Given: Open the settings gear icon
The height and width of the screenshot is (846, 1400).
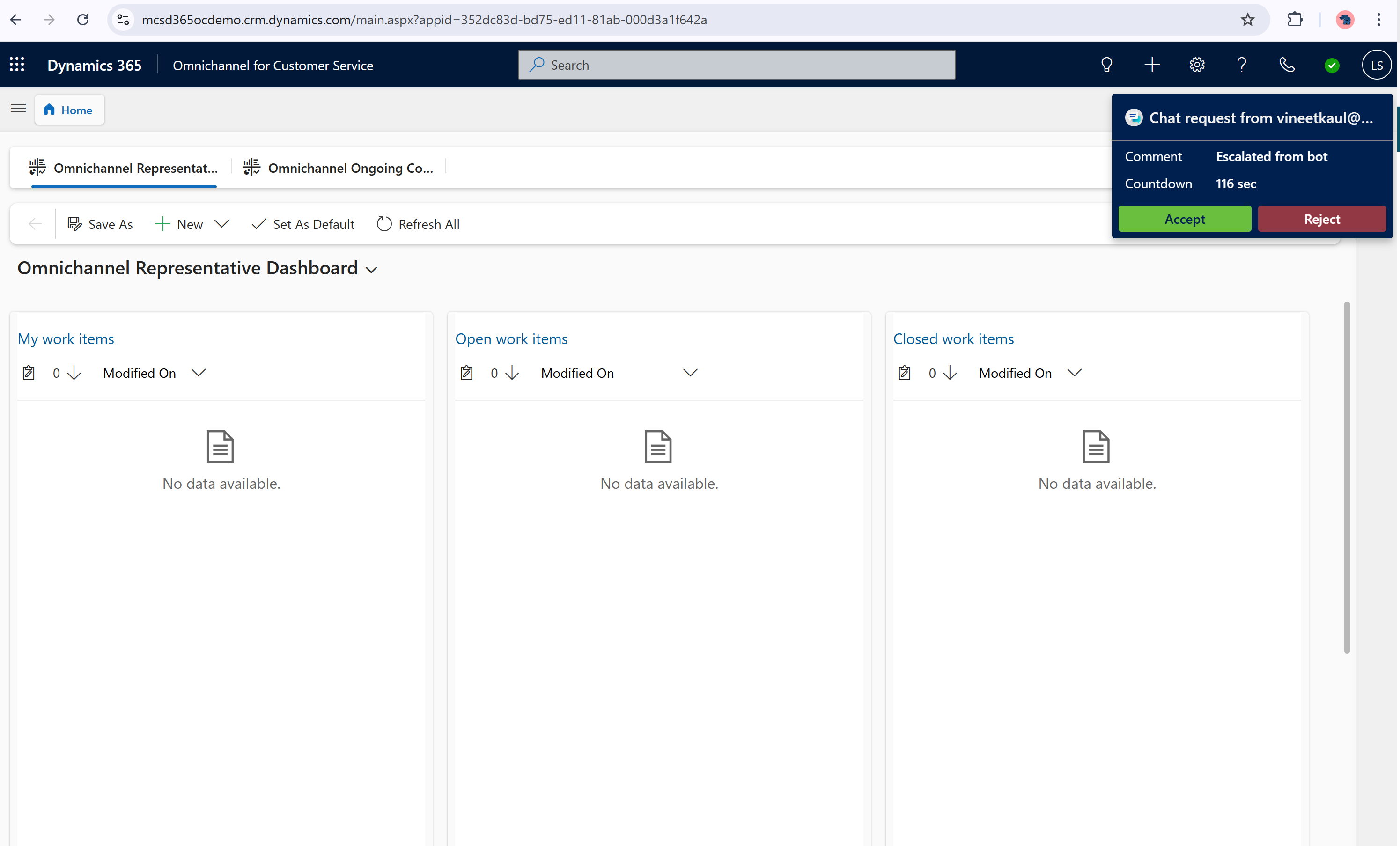Looking at the screenshot, I should tap(1197, 64).
